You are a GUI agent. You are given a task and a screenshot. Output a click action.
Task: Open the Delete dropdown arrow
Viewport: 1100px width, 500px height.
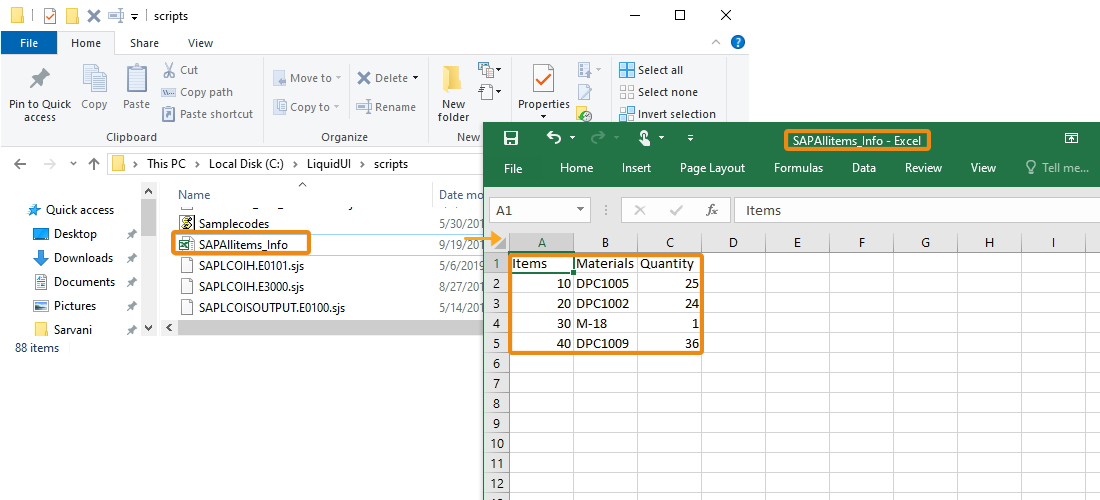pyautogui.click(x=415, y=78)
